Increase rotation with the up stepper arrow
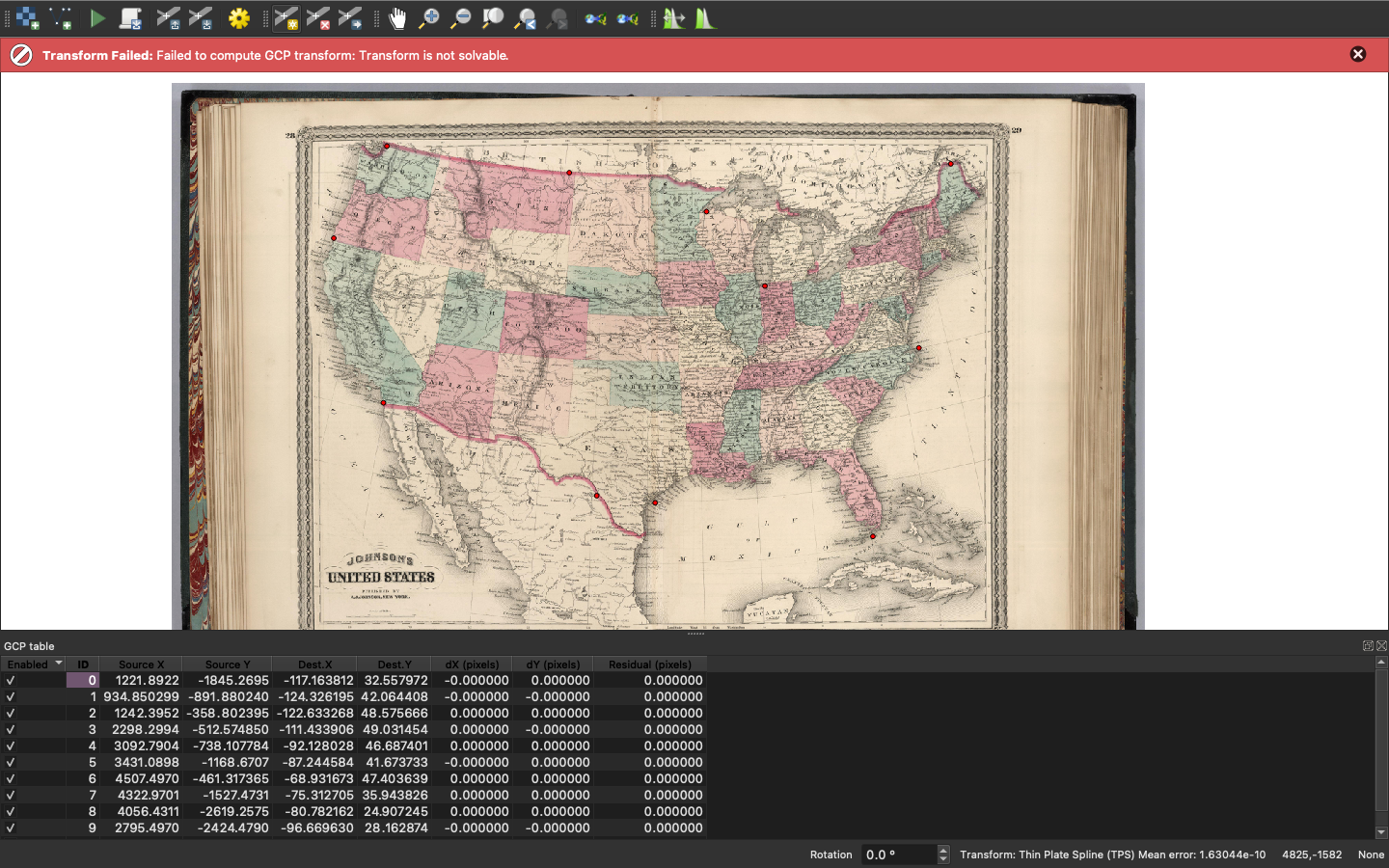Viewport: 1389px width, 868px height. coord(943,850)
